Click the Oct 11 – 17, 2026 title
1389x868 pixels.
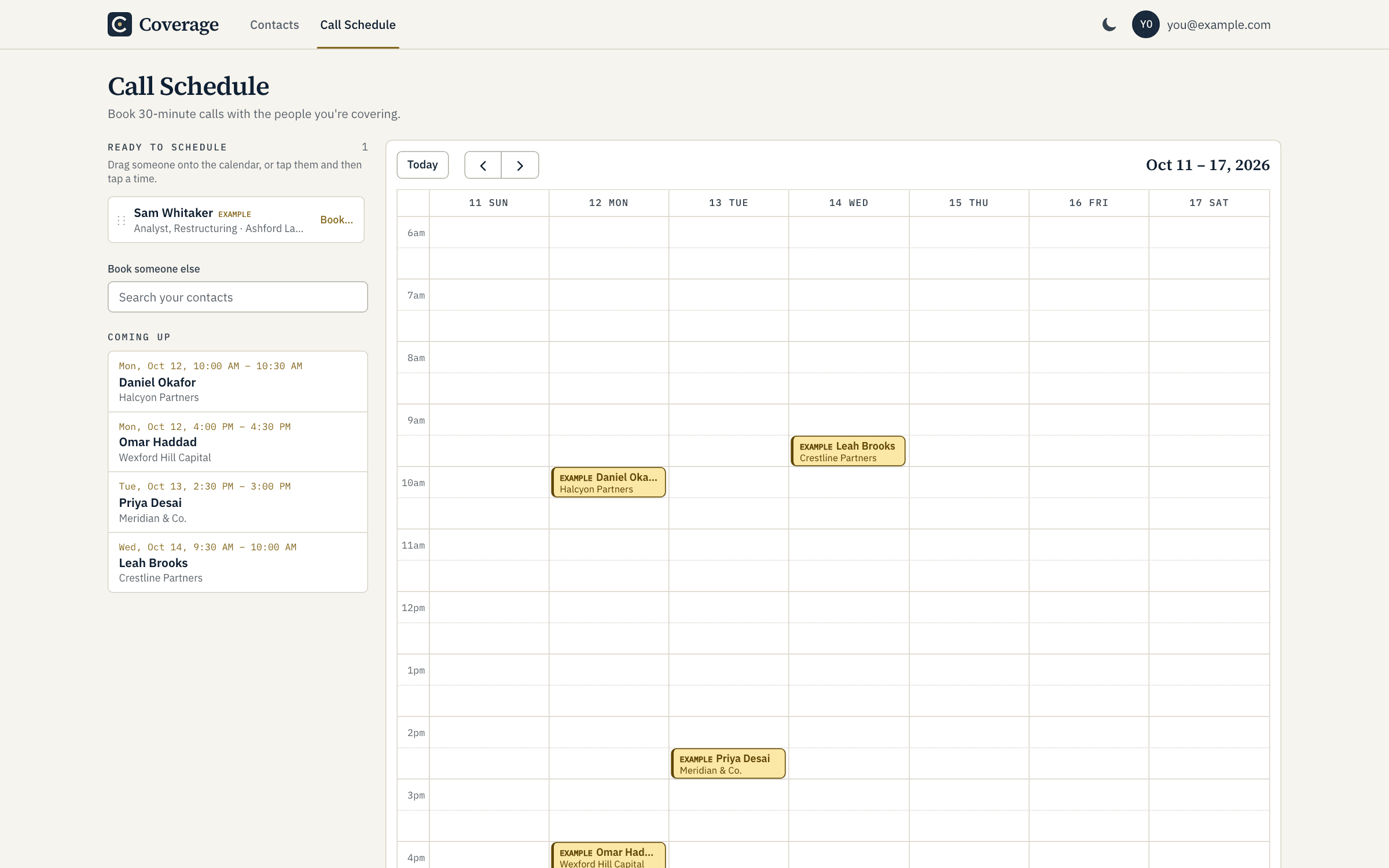pyautogui.click(x=1208, y=165)
